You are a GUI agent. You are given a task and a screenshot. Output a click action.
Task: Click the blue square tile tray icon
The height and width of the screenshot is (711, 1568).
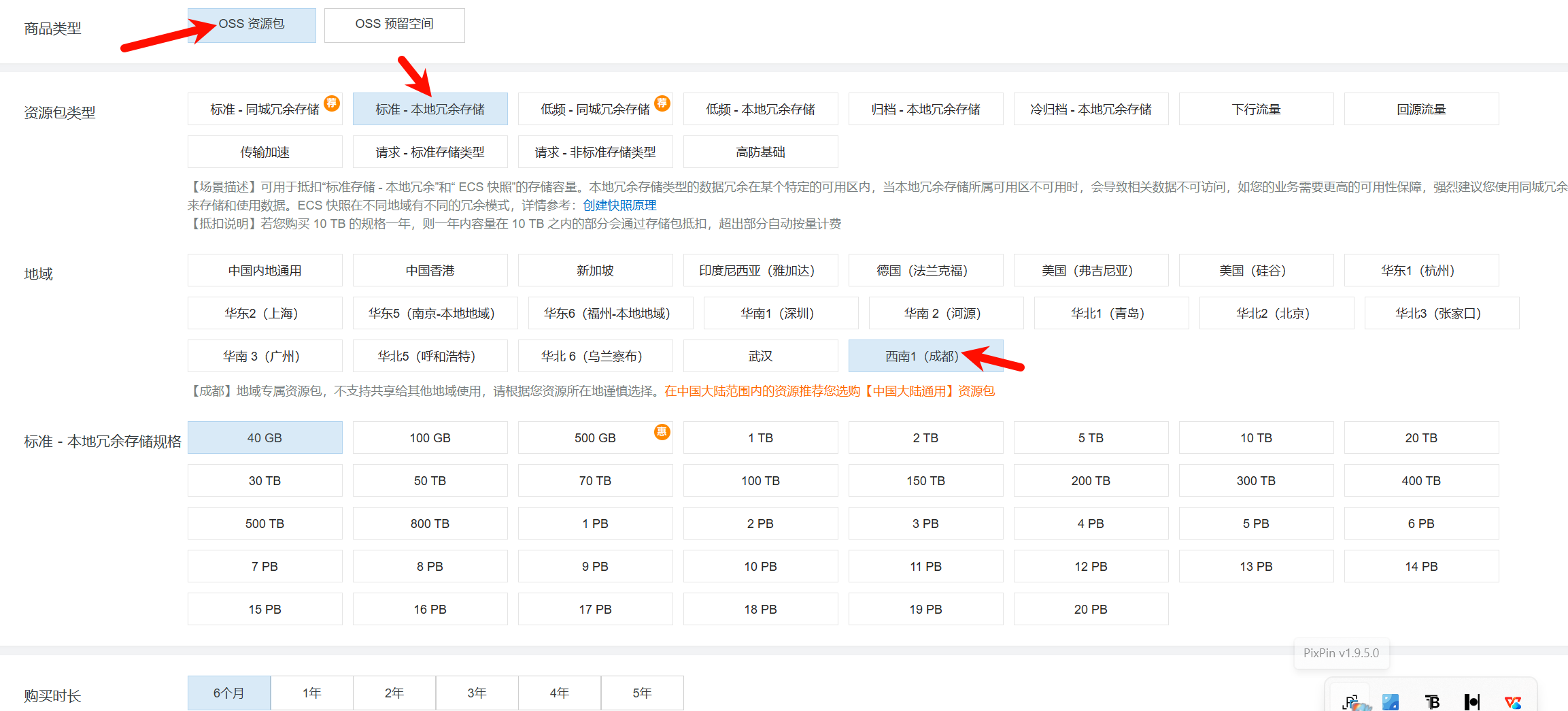click(1391, 702)
